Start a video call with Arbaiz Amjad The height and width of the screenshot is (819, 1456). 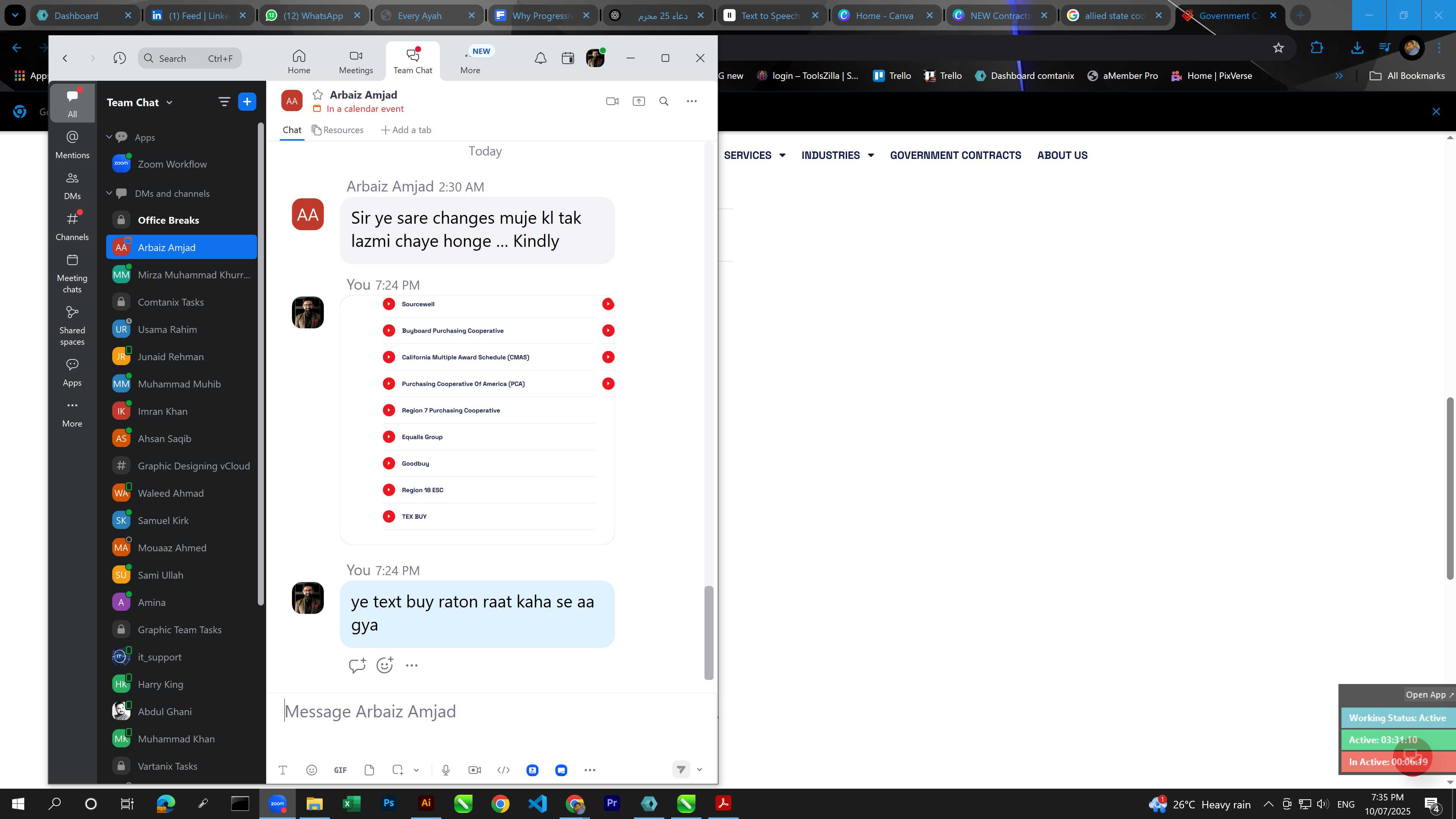[612, 101]
